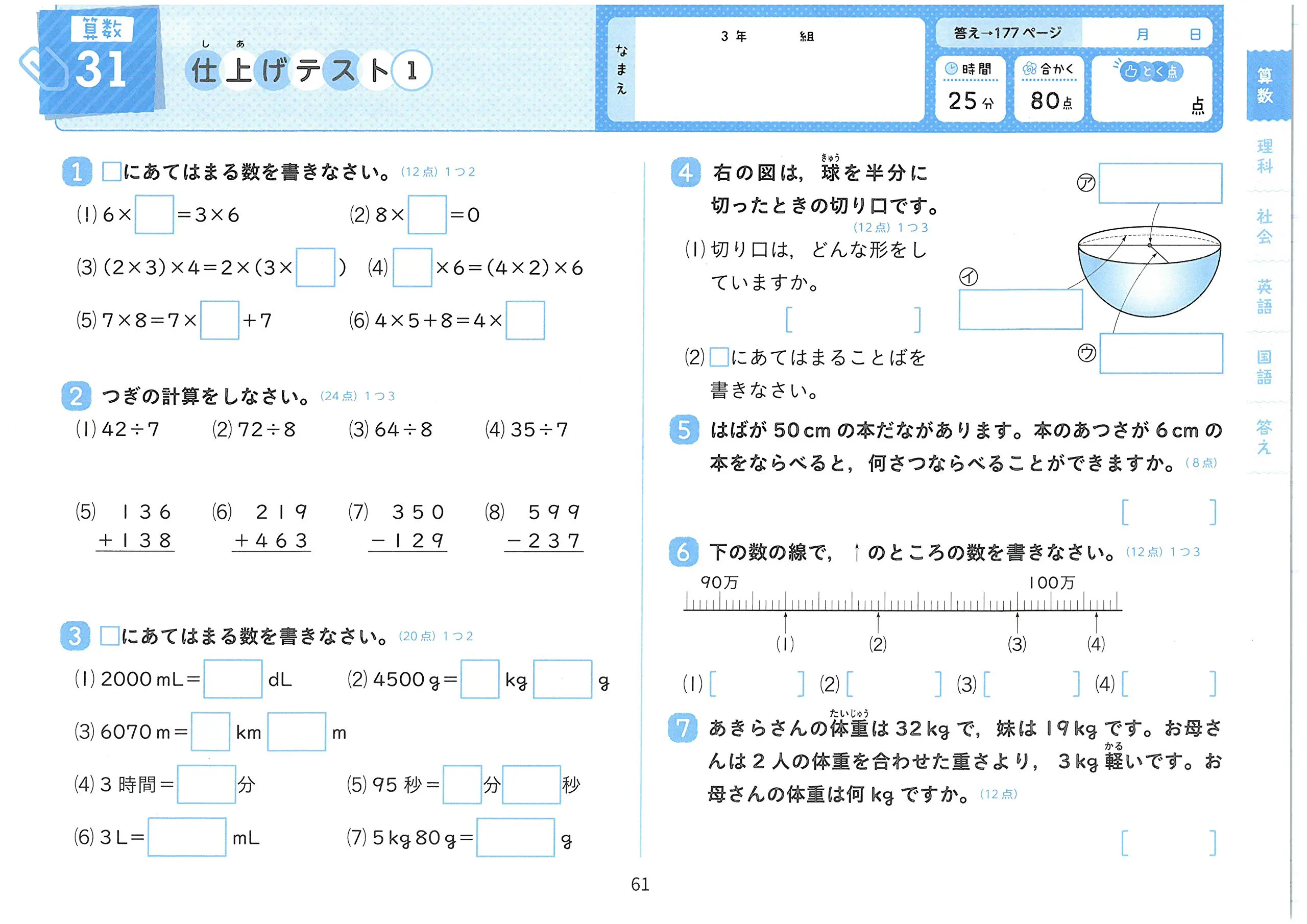Image resolution: width=1307 pixels, height=924 pixels.
Task: Click the box in □×6=(4×2)×6
Action: click(412, 267)
